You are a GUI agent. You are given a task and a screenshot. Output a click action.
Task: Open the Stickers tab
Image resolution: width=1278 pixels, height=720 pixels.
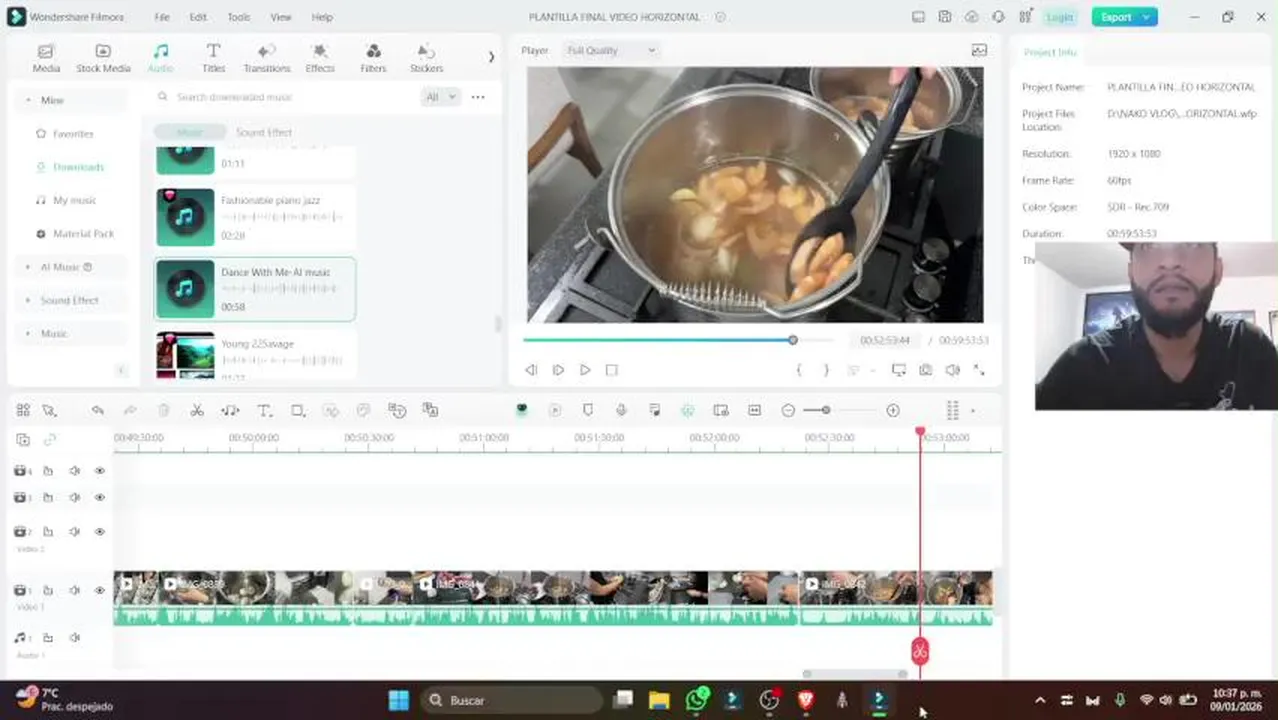(x=426, y=58)
